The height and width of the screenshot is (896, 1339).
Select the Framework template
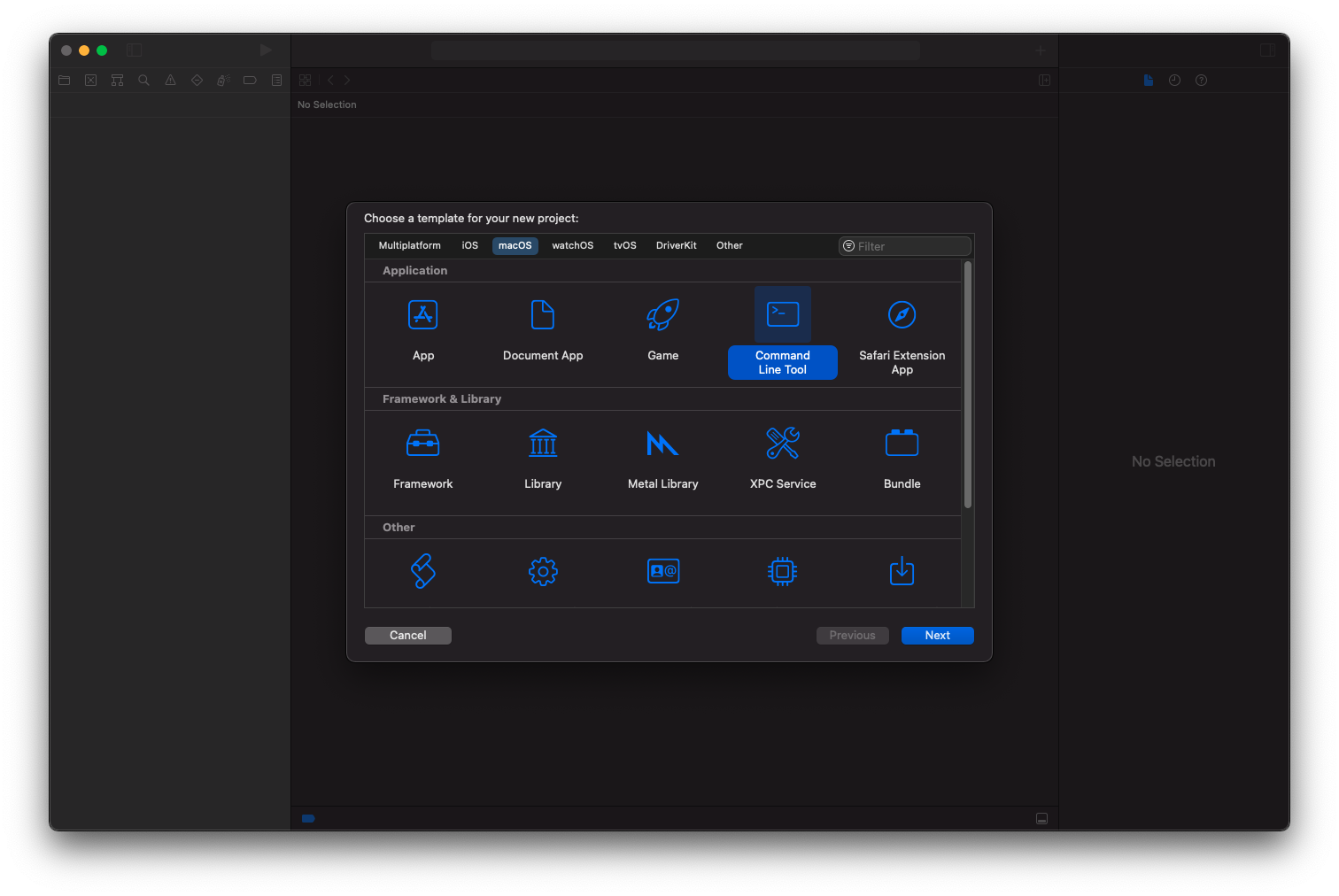tap(422, 444)
